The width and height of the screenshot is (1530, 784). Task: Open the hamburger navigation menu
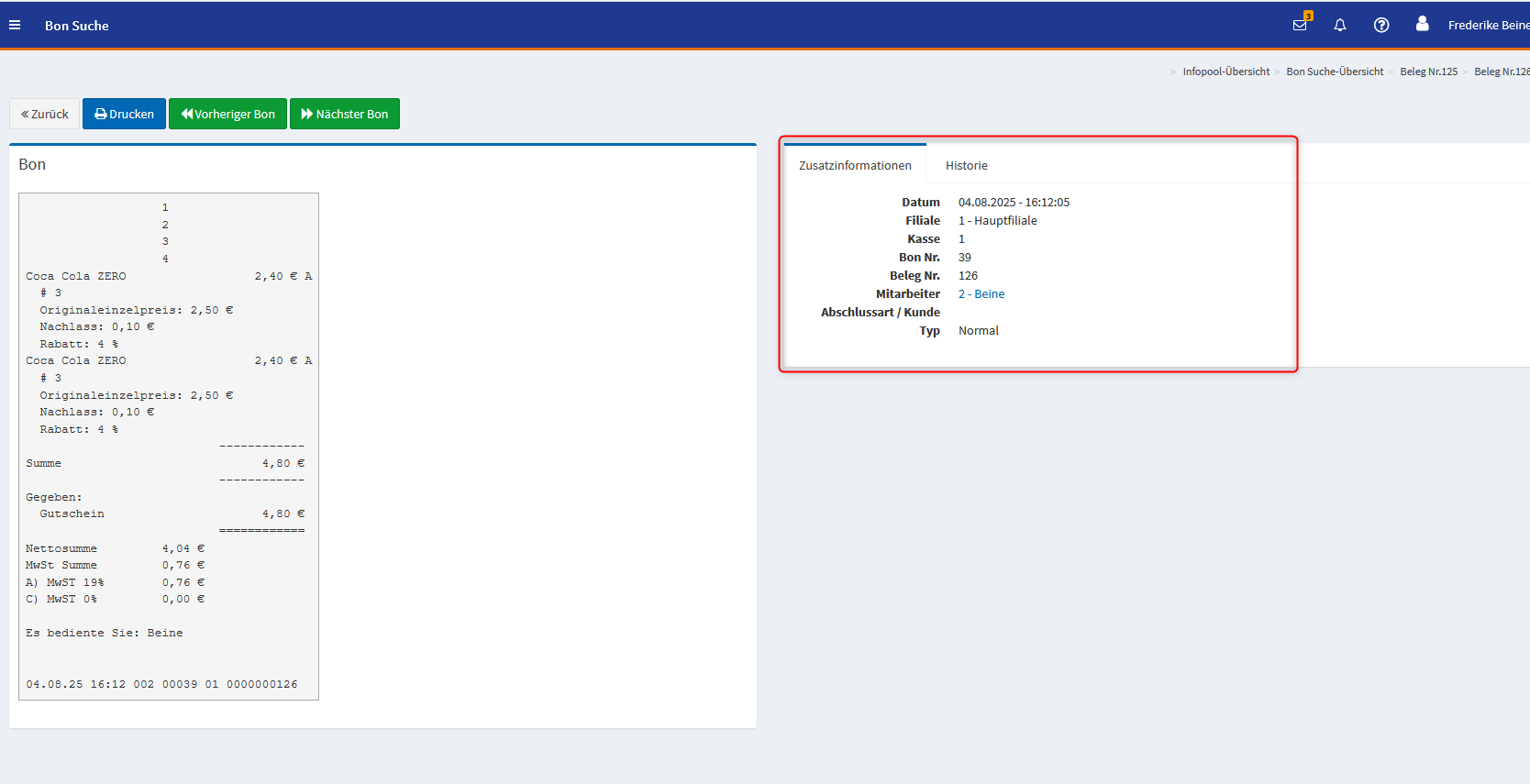(15, 26)
